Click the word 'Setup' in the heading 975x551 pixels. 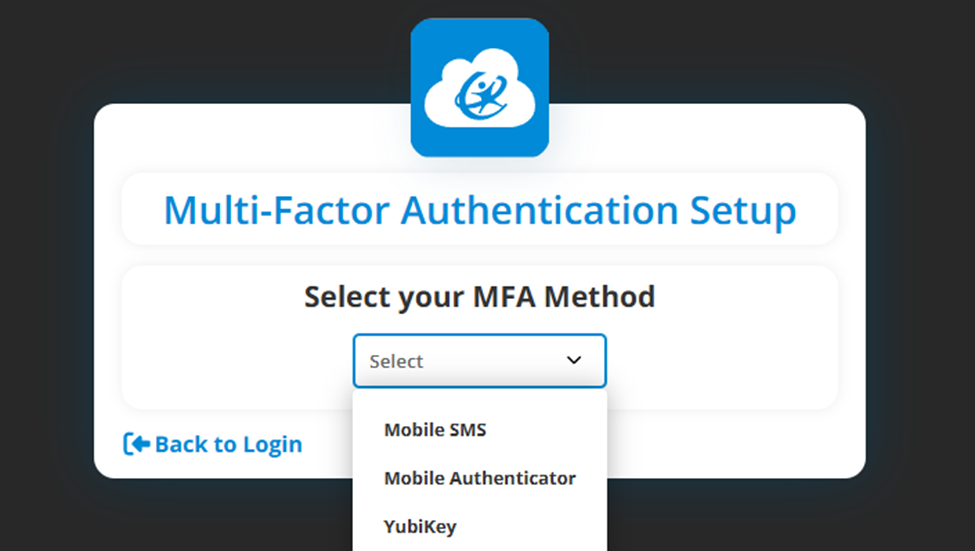(743, 211)
